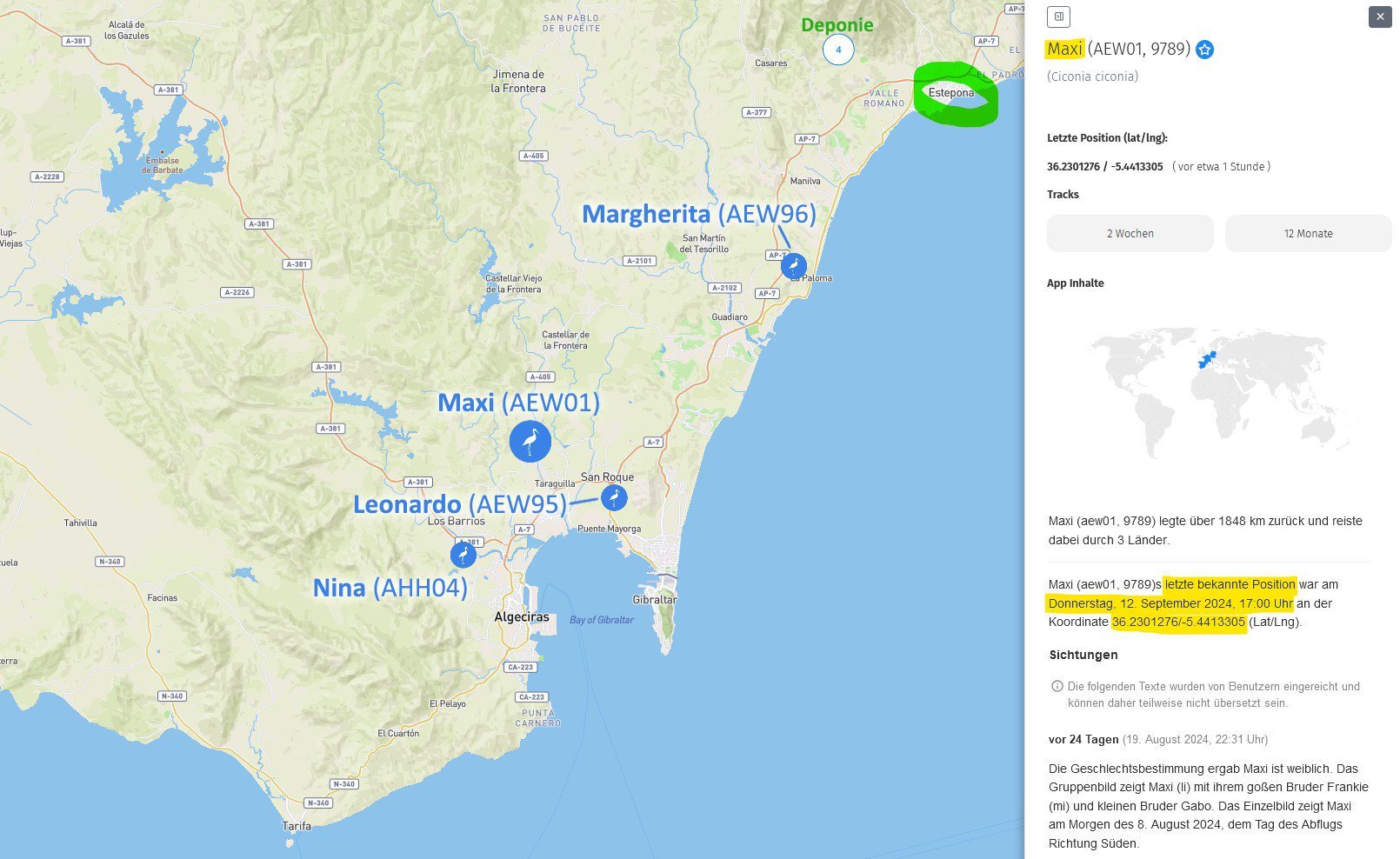The image size is (1400, 859).
Task: Collapse the side panel with the sidebar icon
Action: point(1058,17)
